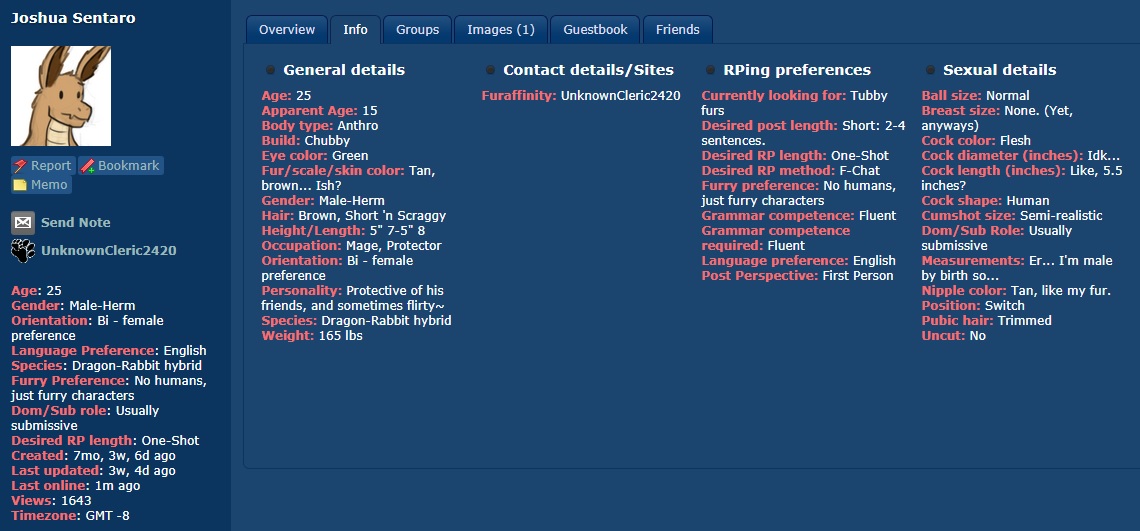The width and height of the screenshot is (1140, 531).
Task: Click Language preference: English in RPing preferences
Action: [799, 260]
